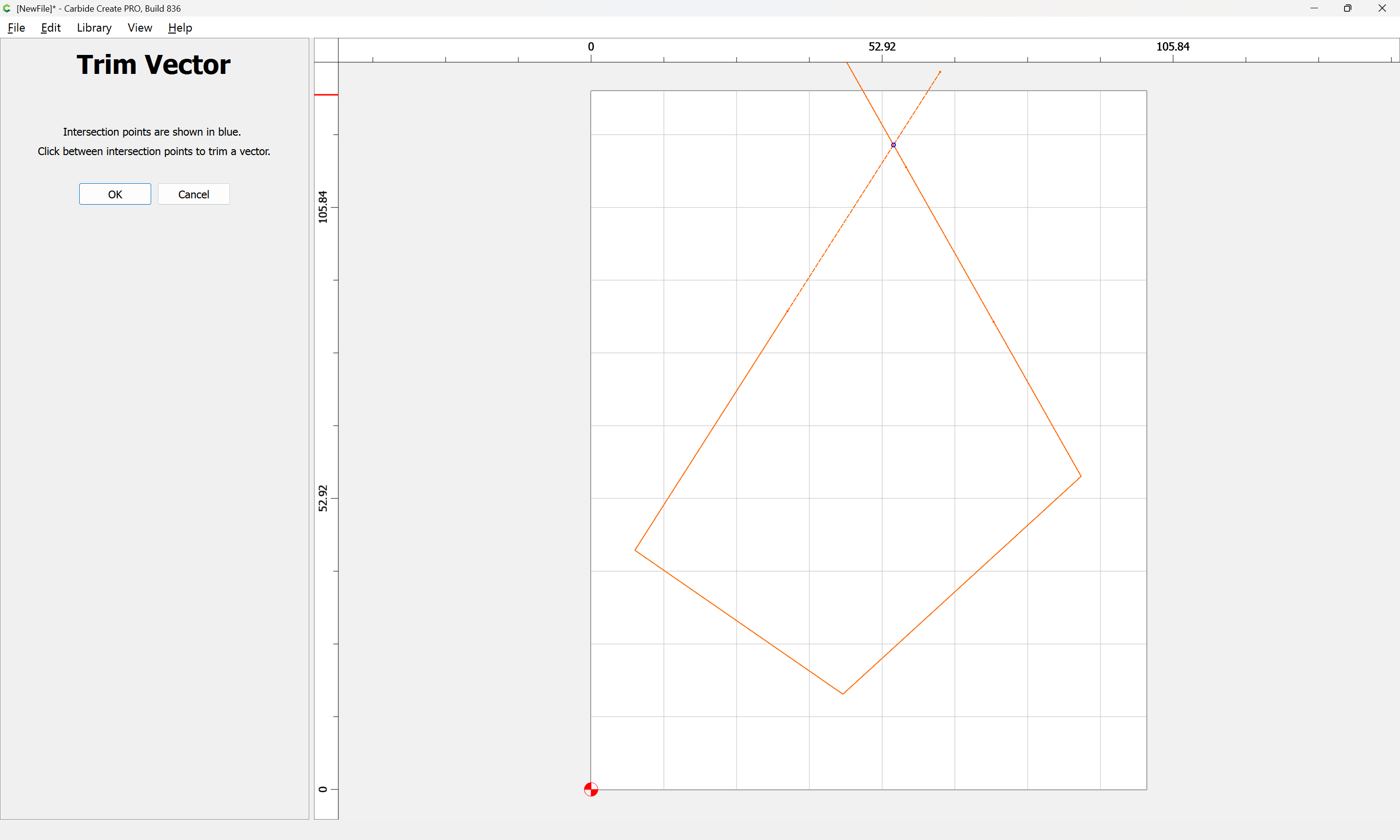
Task: Confirm trim with the OK button
Action: 115,194
